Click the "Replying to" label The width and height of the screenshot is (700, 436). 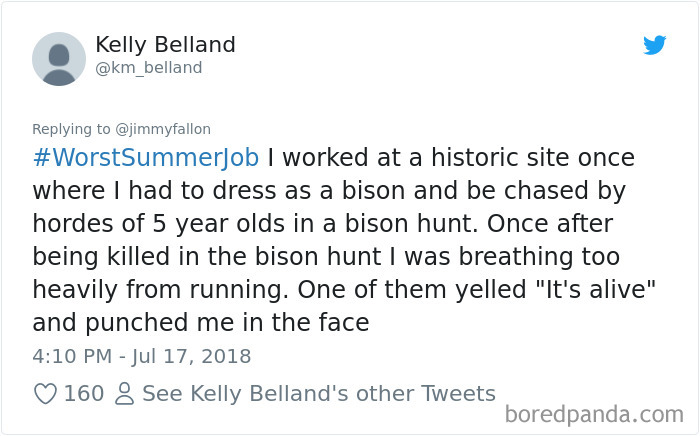(x=74, y=128)
